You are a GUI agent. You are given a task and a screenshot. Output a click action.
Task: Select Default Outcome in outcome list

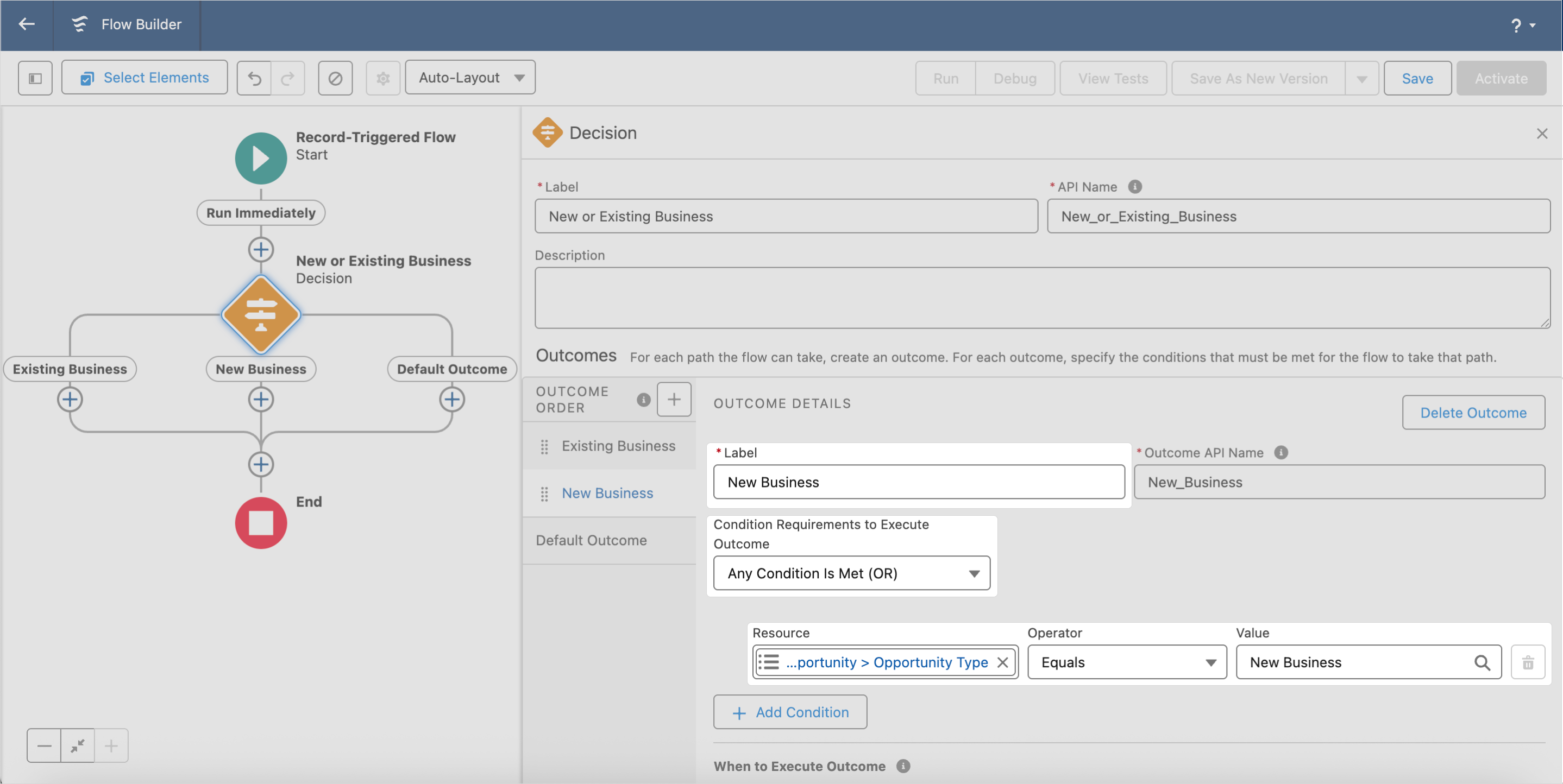[591, 541]
